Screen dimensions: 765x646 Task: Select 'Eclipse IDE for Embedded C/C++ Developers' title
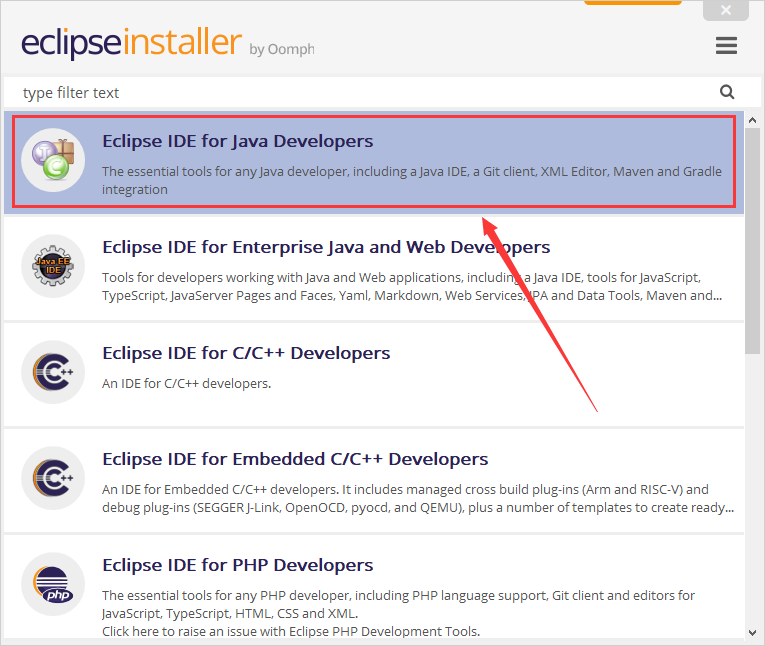click(295, 460)
